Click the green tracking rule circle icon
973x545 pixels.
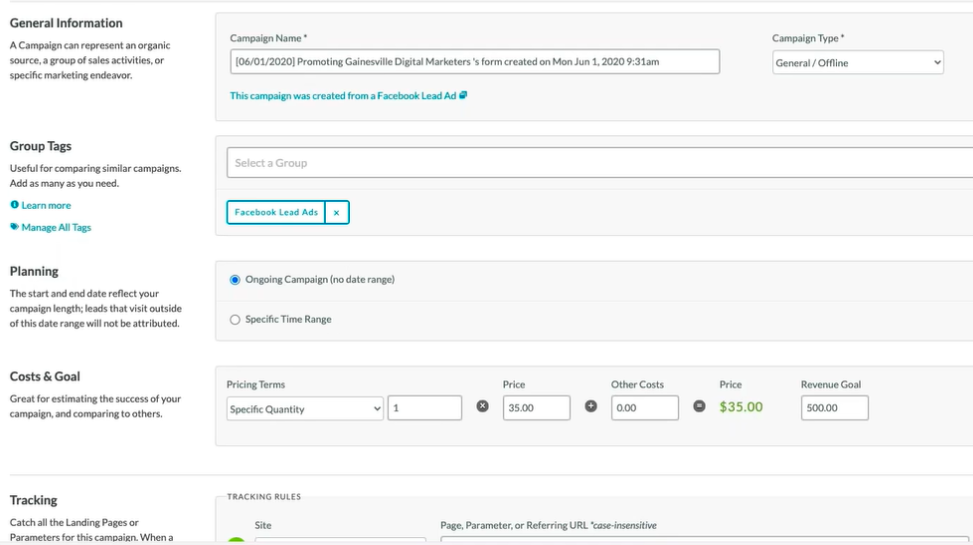236,541
